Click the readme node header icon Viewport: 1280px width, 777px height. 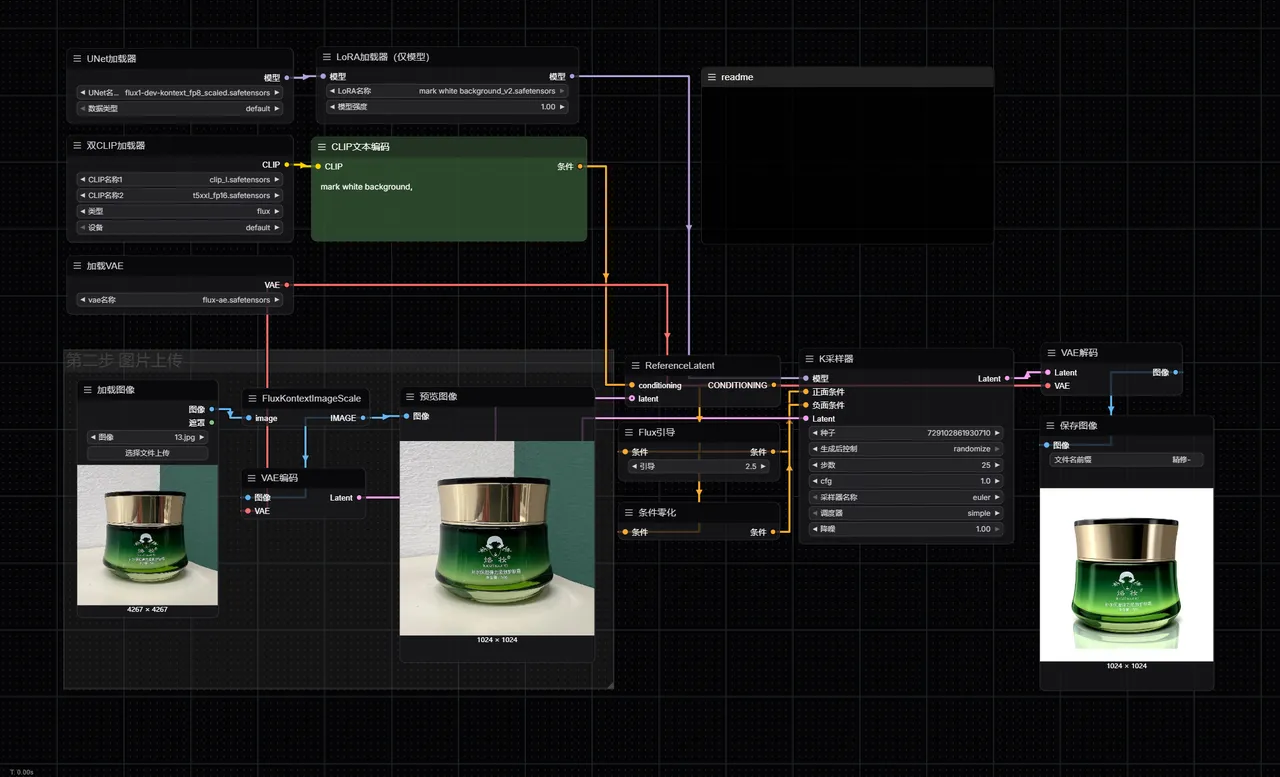click(x=711, y=77)
